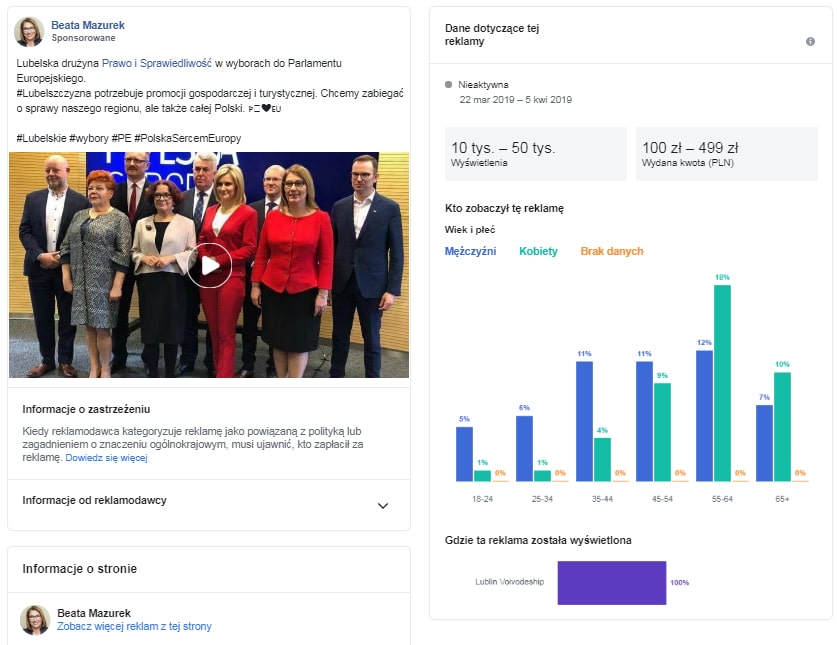Viewport: 837px width, 645px height.
Task: Select Brak danych legend label
Action: (x=612, y=251)
